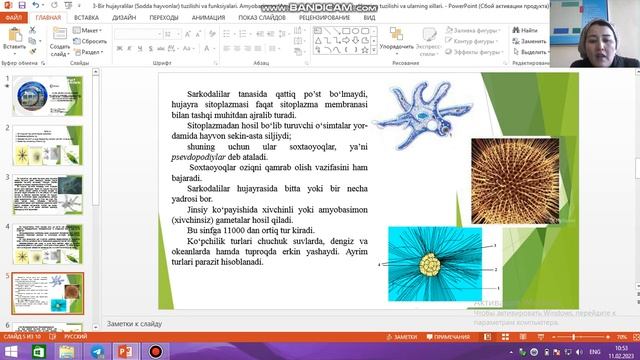640x360 pixels.
Task: Click the Создать слайд new slide icon
Action: pyautogui.click(x=60, y=34)
